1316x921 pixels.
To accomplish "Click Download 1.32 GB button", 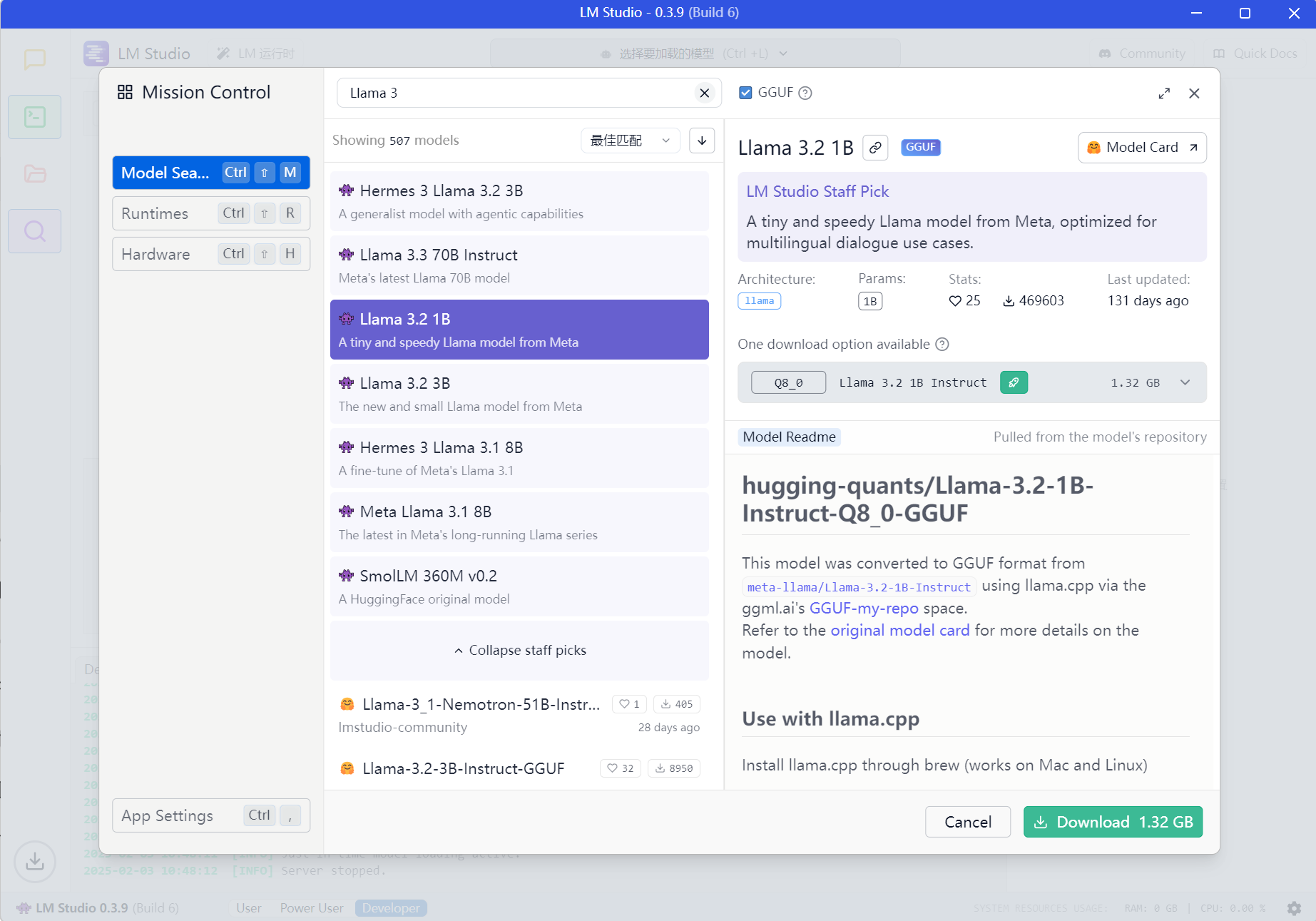I will coord(1113,822).
